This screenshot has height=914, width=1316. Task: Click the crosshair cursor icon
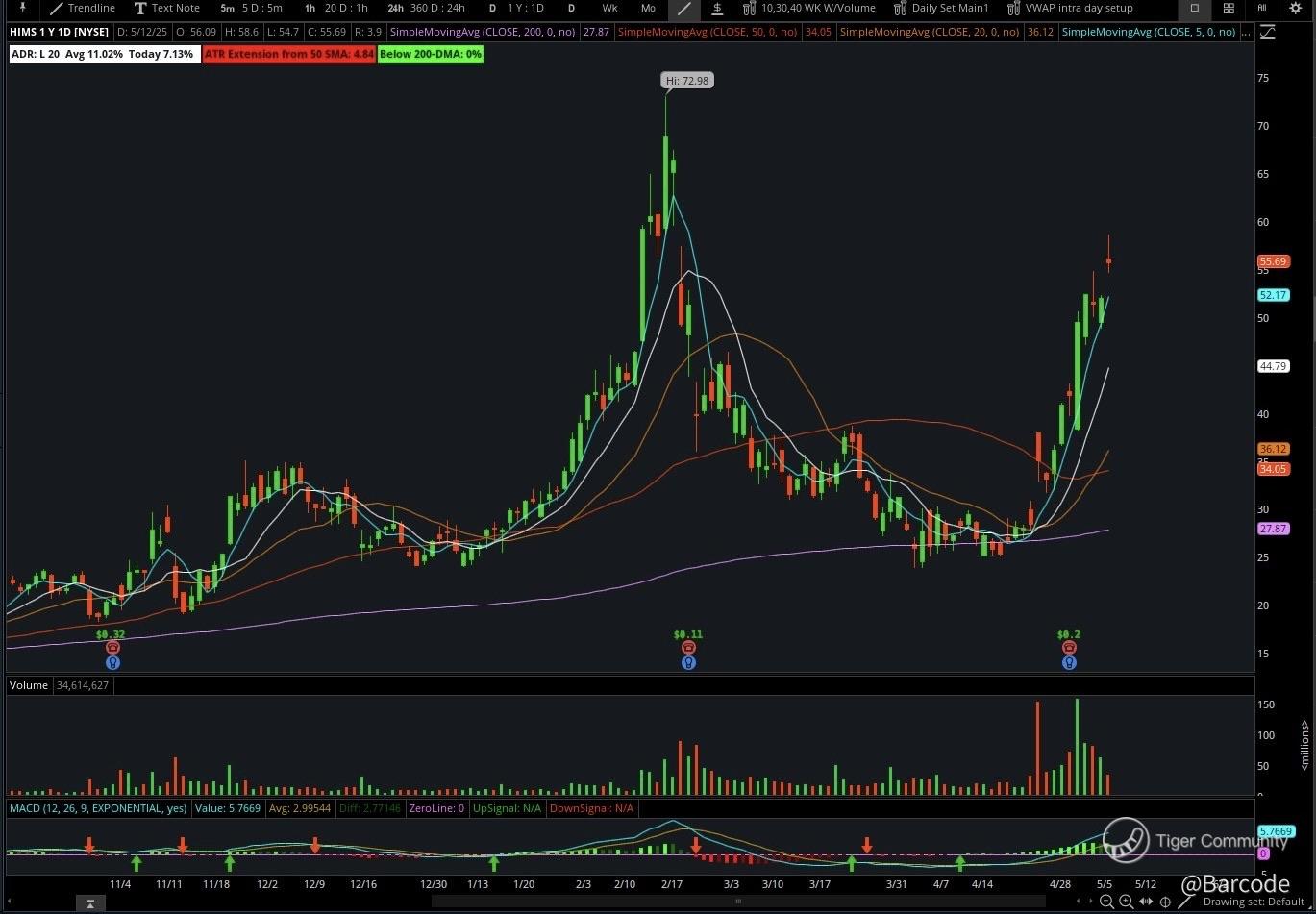(1164, 902)
